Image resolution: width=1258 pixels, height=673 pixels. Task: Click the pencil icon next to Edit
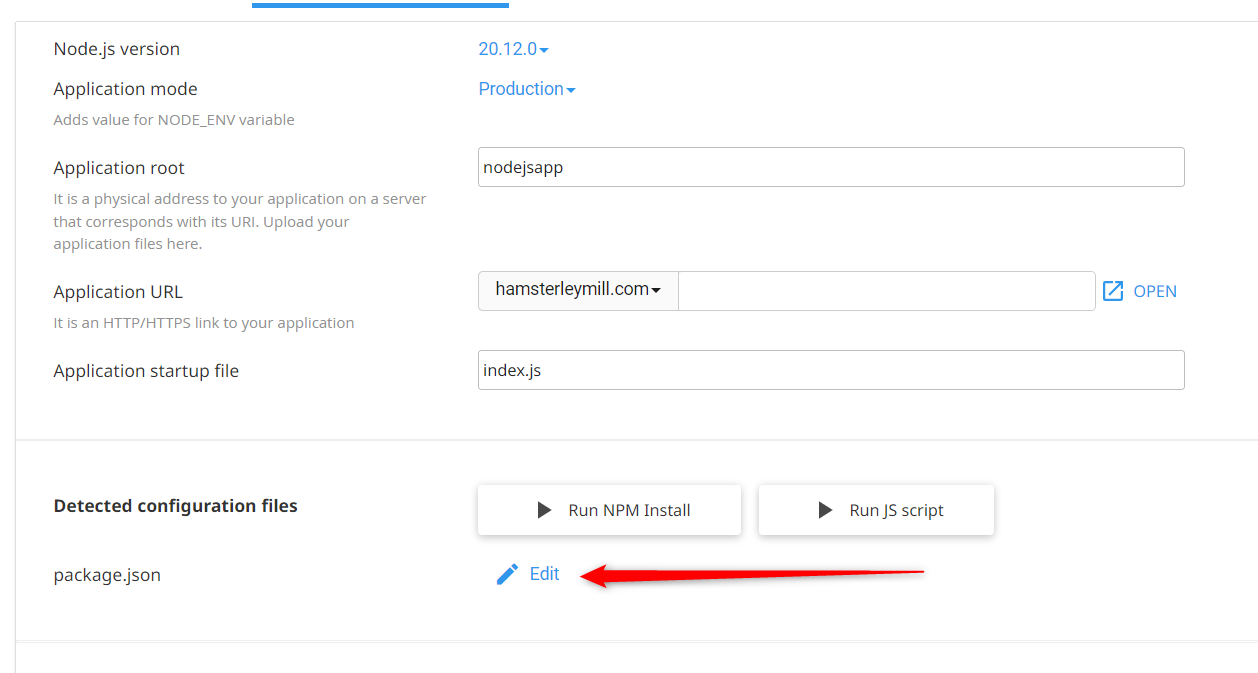[507, 574]
